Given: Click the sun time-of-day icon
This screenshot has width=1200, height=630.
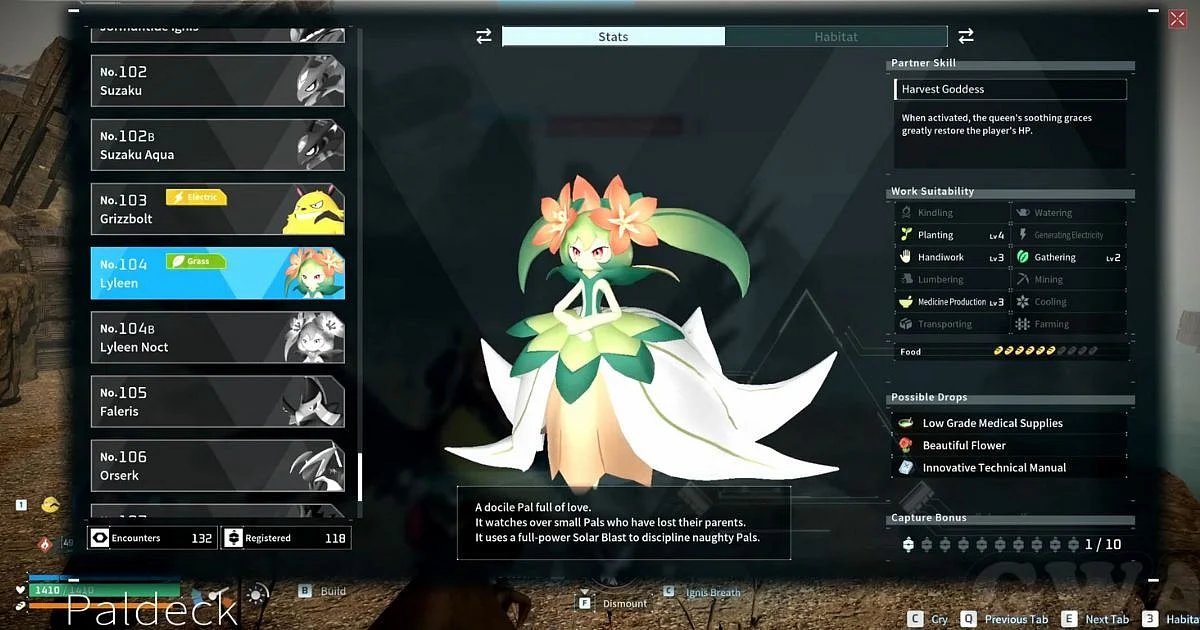Looking at the screenshot, I should click(x=258, y=594).
